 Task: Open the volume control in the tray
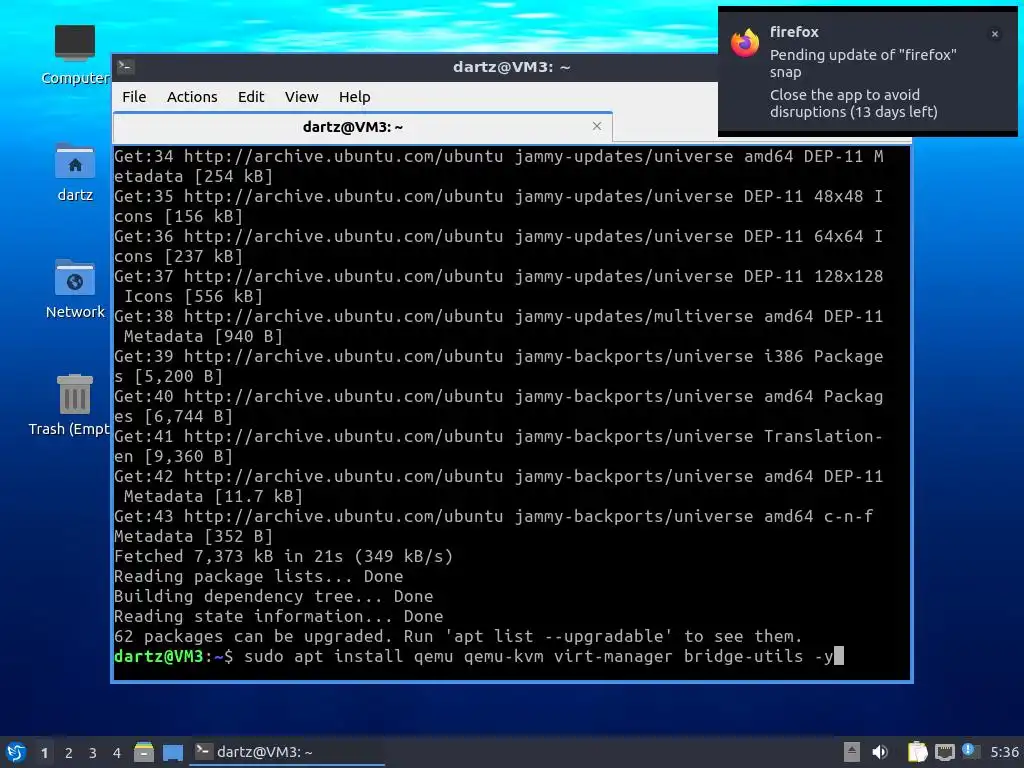pyautogui.click(x=880, y=752)
